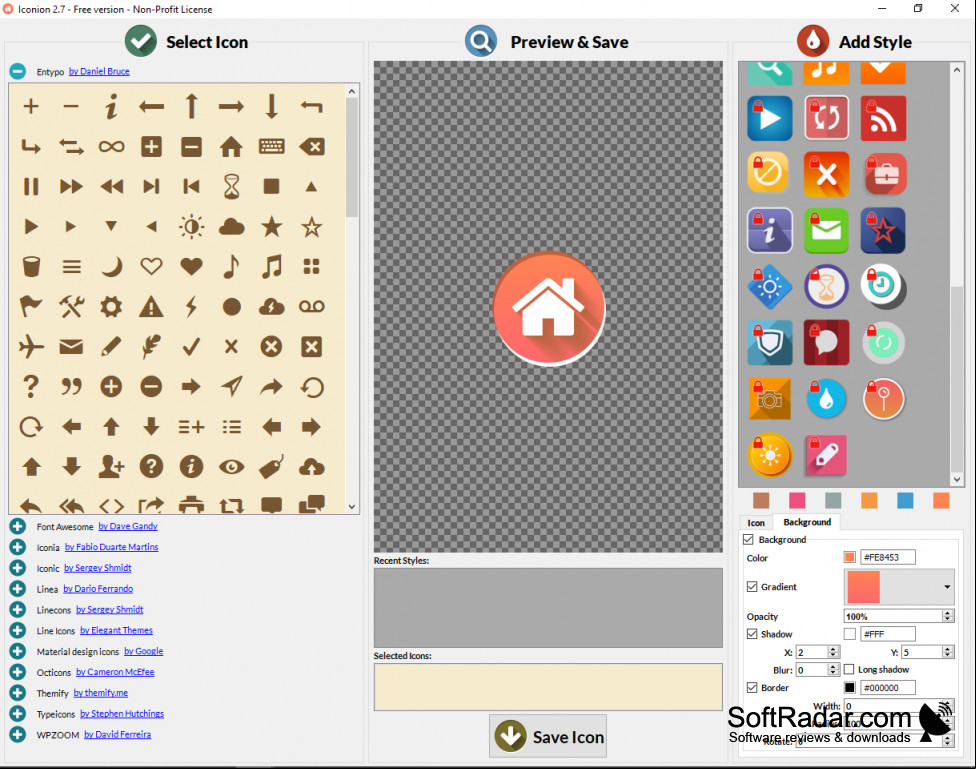976x769 pixels.
Task: Open the border color black swatch
Action: [849, 687]
